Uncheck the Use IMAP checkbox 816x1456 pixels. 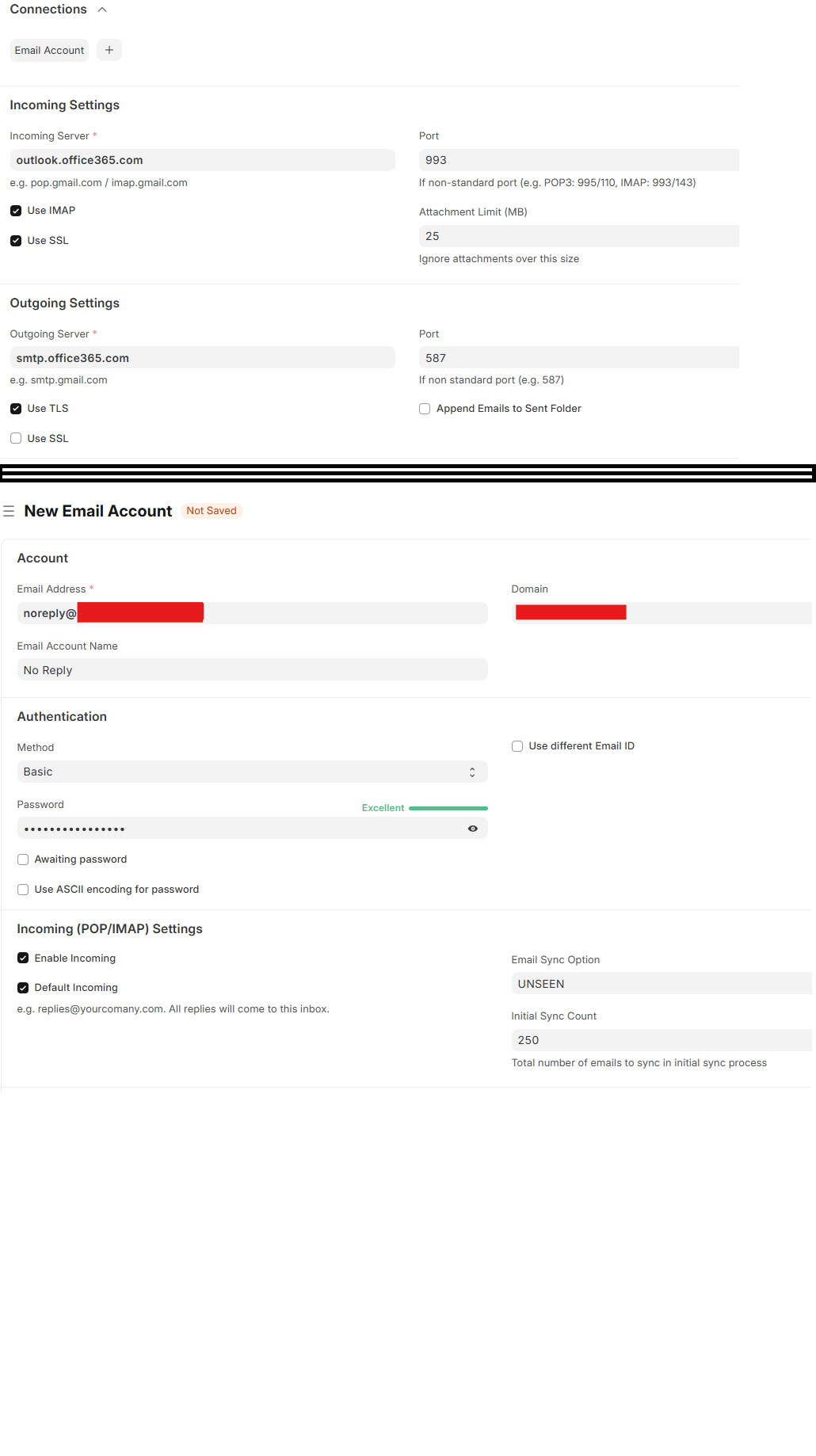(x=16, y=211)
